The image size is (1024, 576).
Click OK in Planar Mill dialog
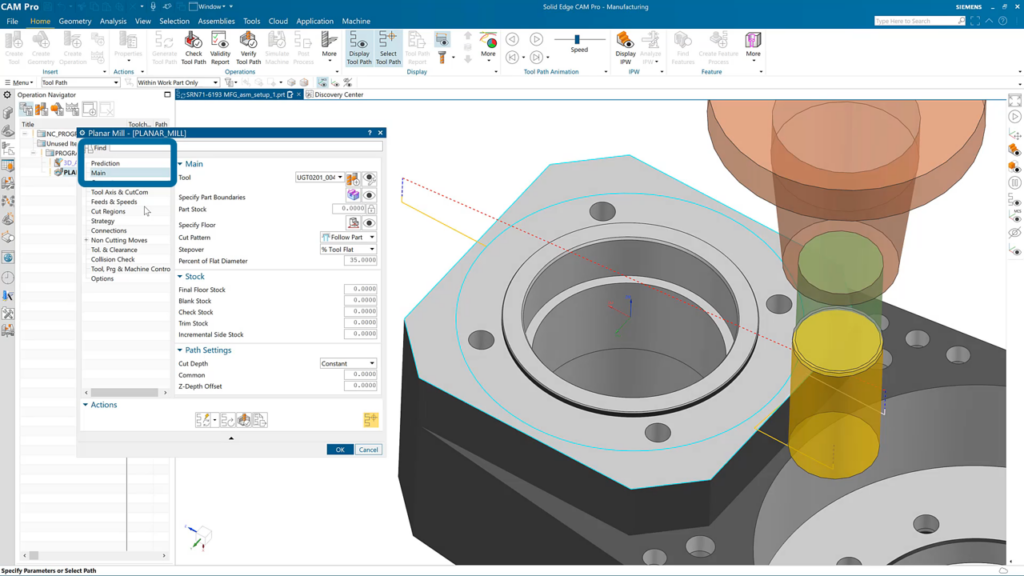click(340, 449)
